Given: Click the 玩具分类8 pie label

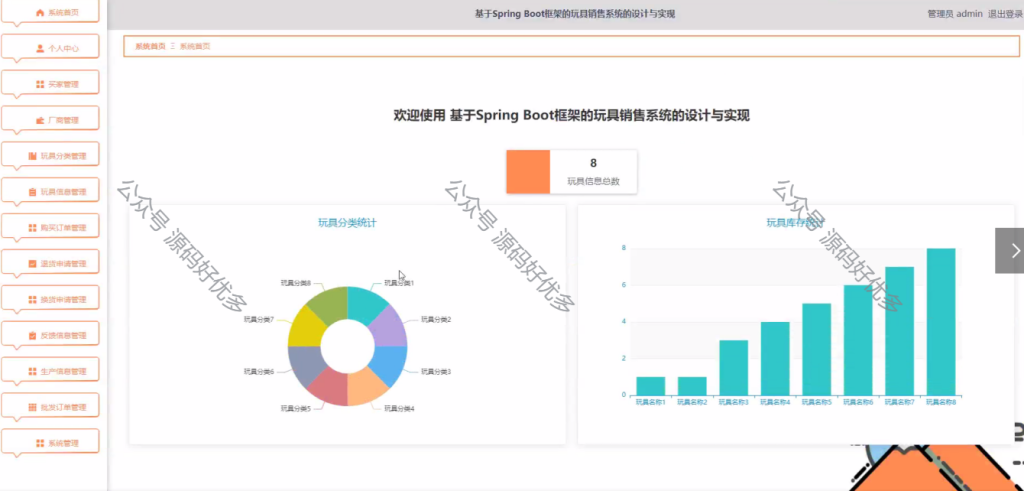Looking at the screenshot, I should [x=296, y=283].
